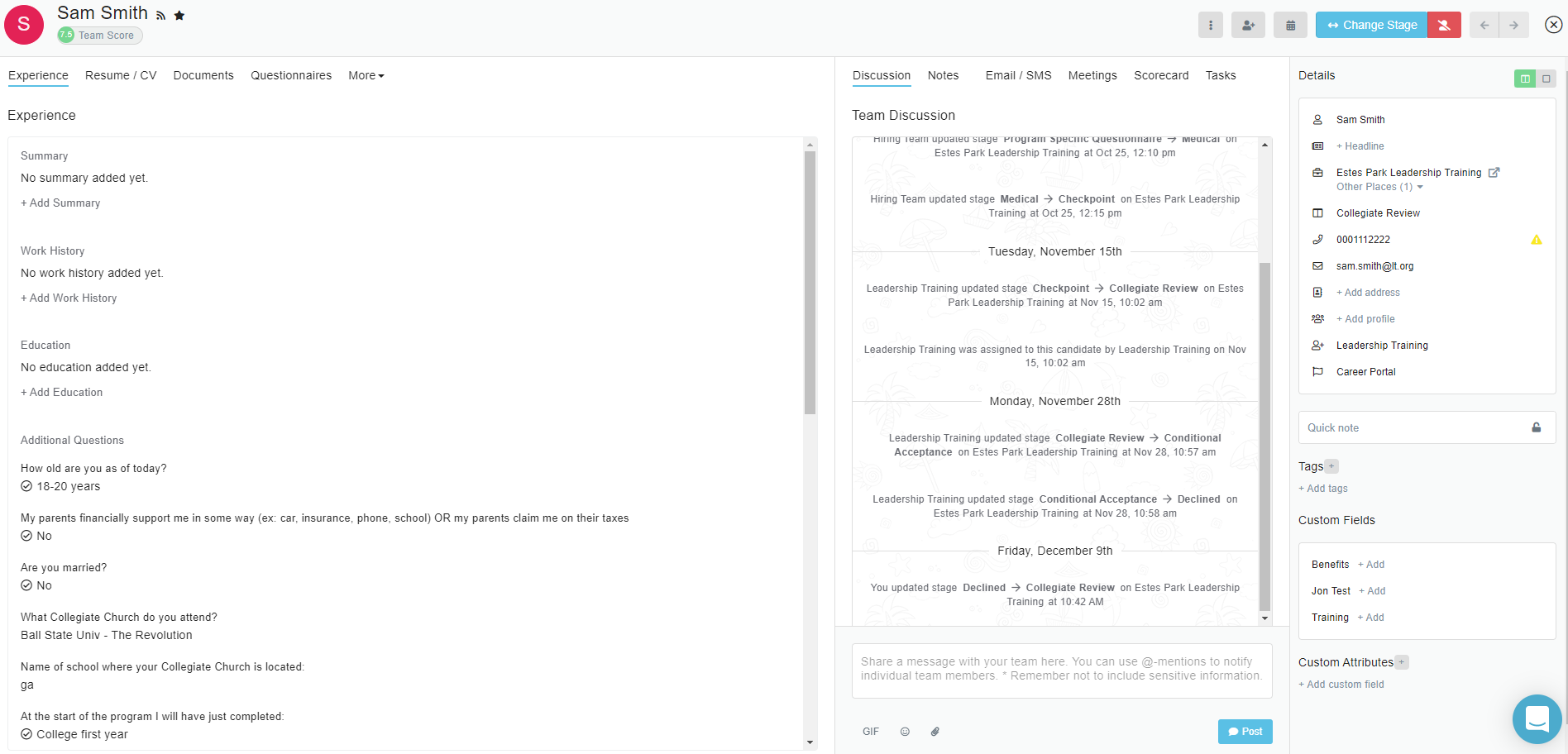Expand the Other Places (1) dropdown
The height and width of the screenshot is (754, 1568).
click(x=1379, y=187)
